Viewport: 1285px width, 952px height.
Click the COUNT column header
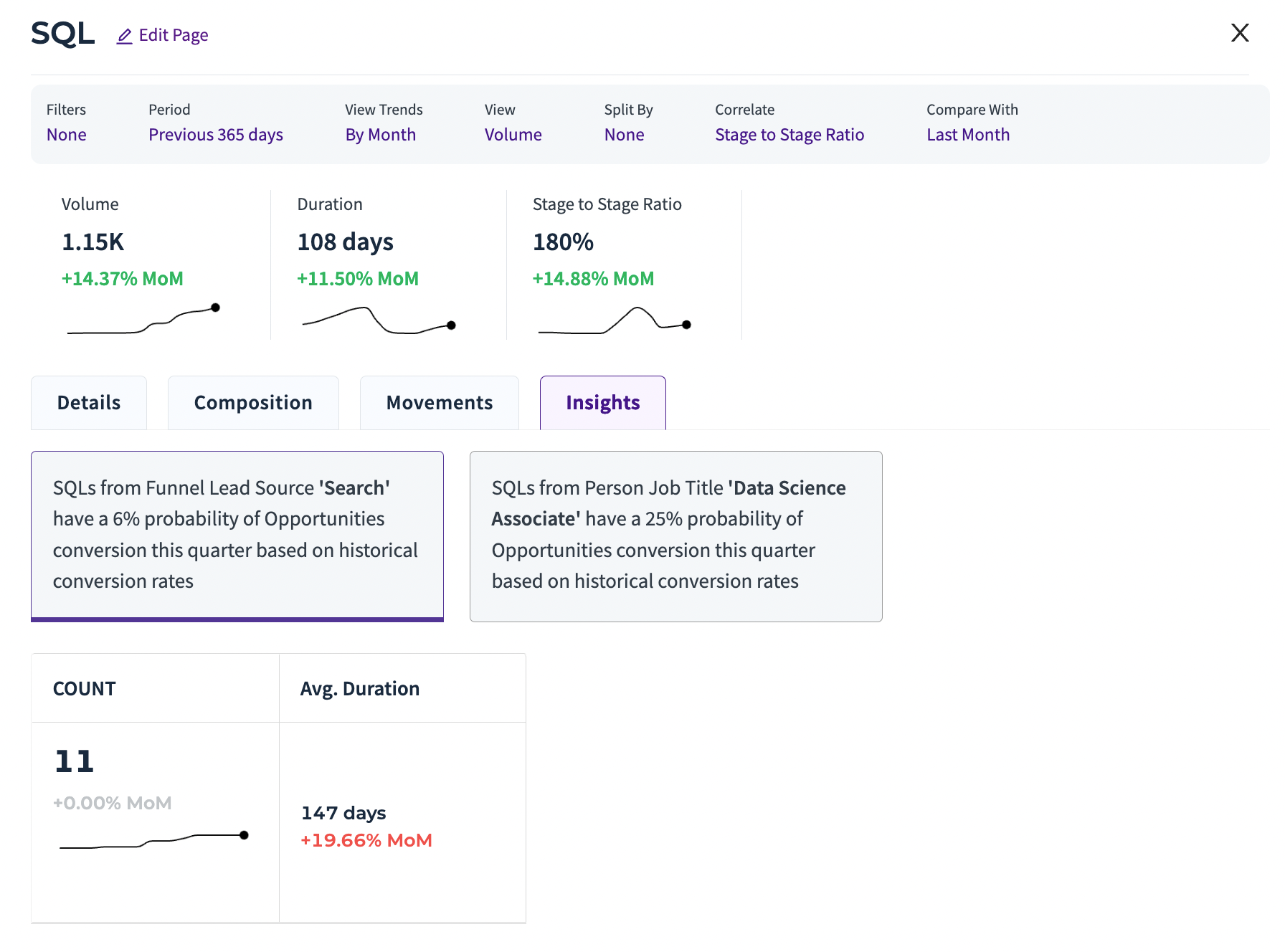pos(84,689)
